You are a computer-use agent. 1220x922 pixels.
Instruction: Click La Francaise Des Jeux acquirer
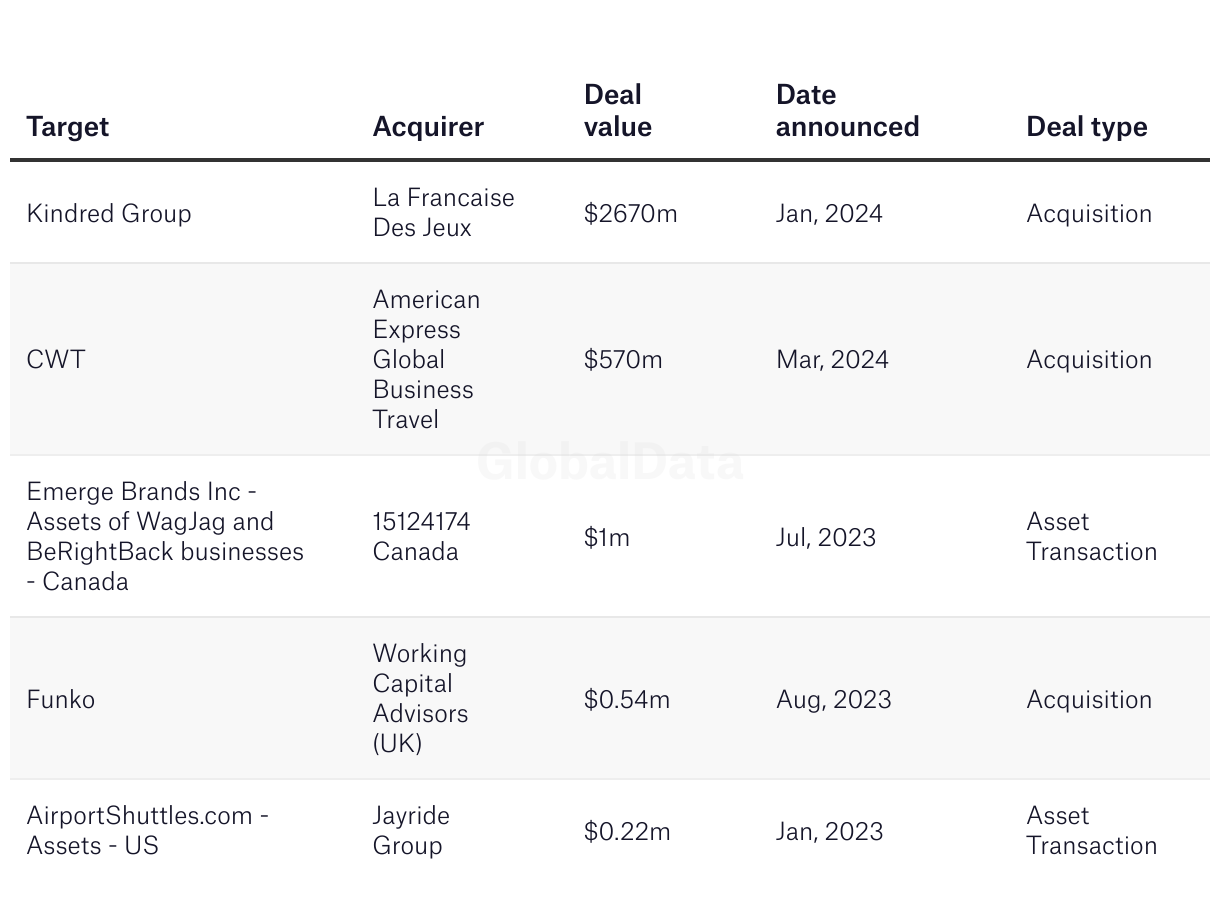[443, 212]
